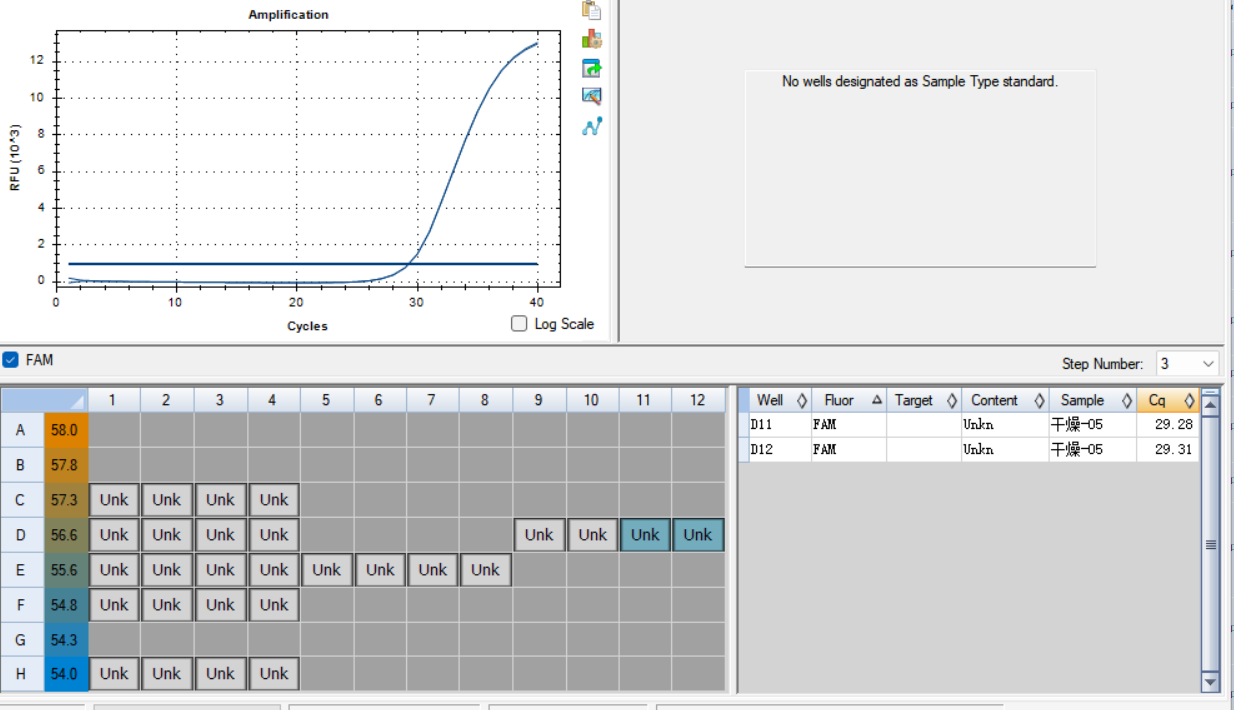The image size is (1234, 710).
Task: Click the sort diamond on Cq column
Action: (1189, 400)
